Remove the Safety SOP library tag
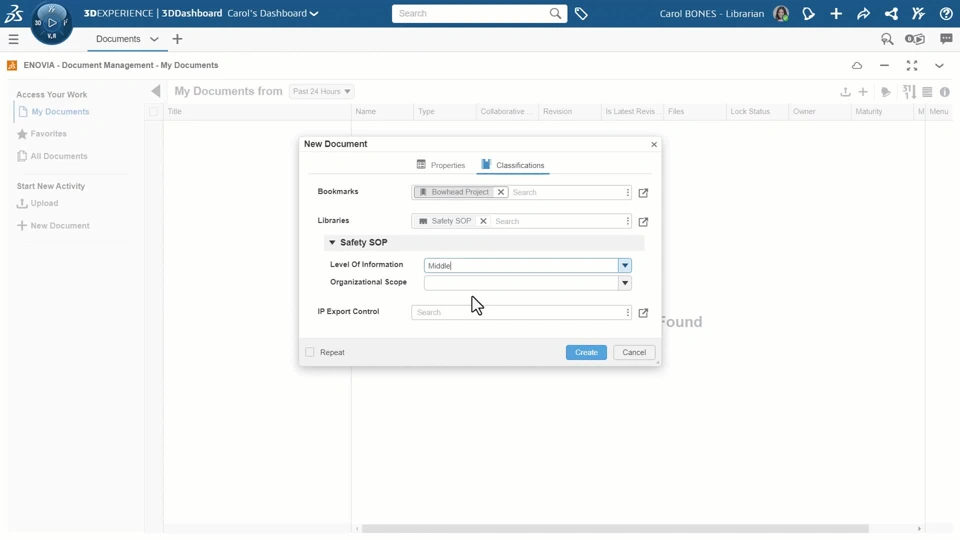 point(483,221)
